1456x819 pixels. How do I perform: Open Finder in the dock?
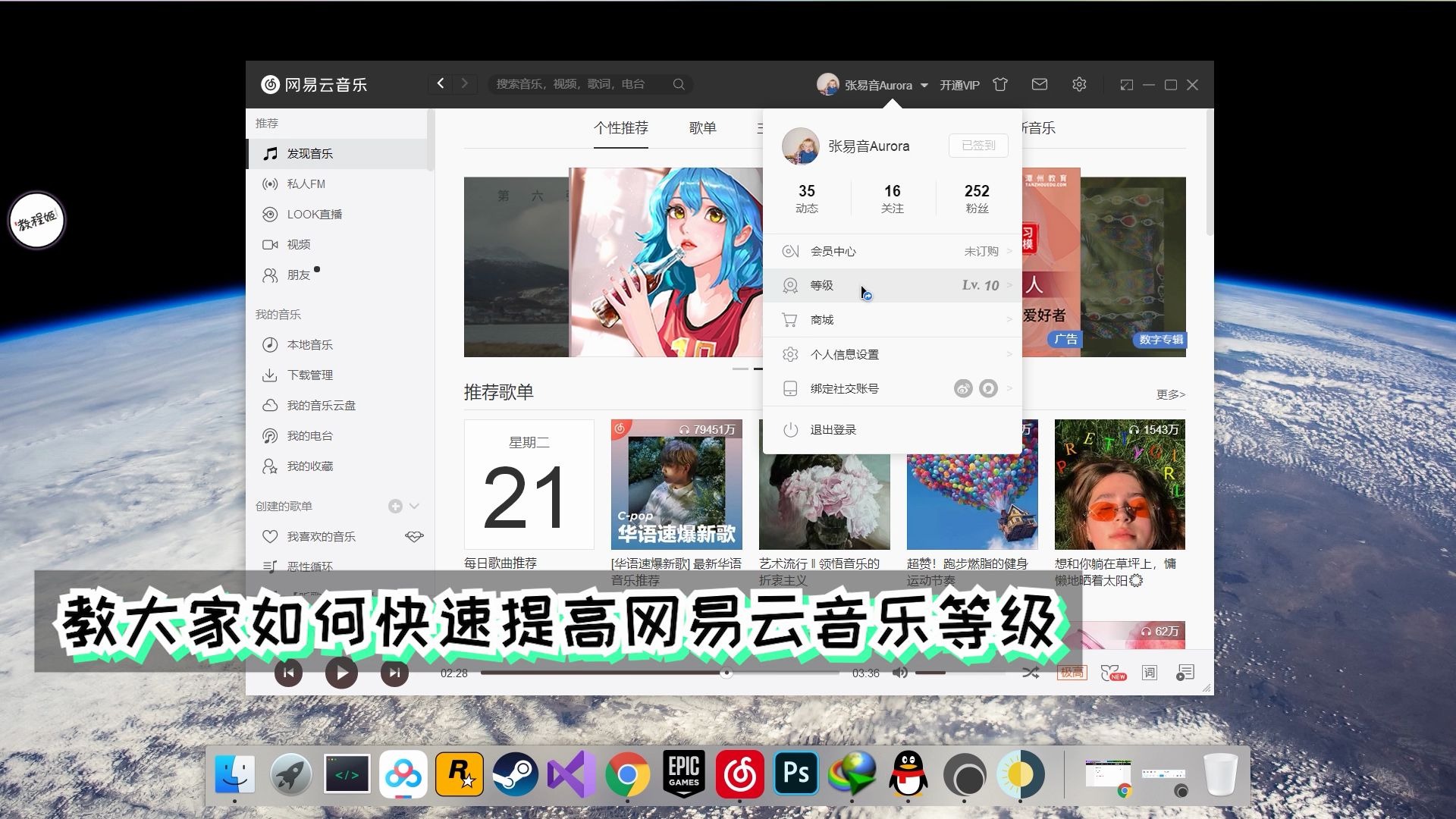234,774
